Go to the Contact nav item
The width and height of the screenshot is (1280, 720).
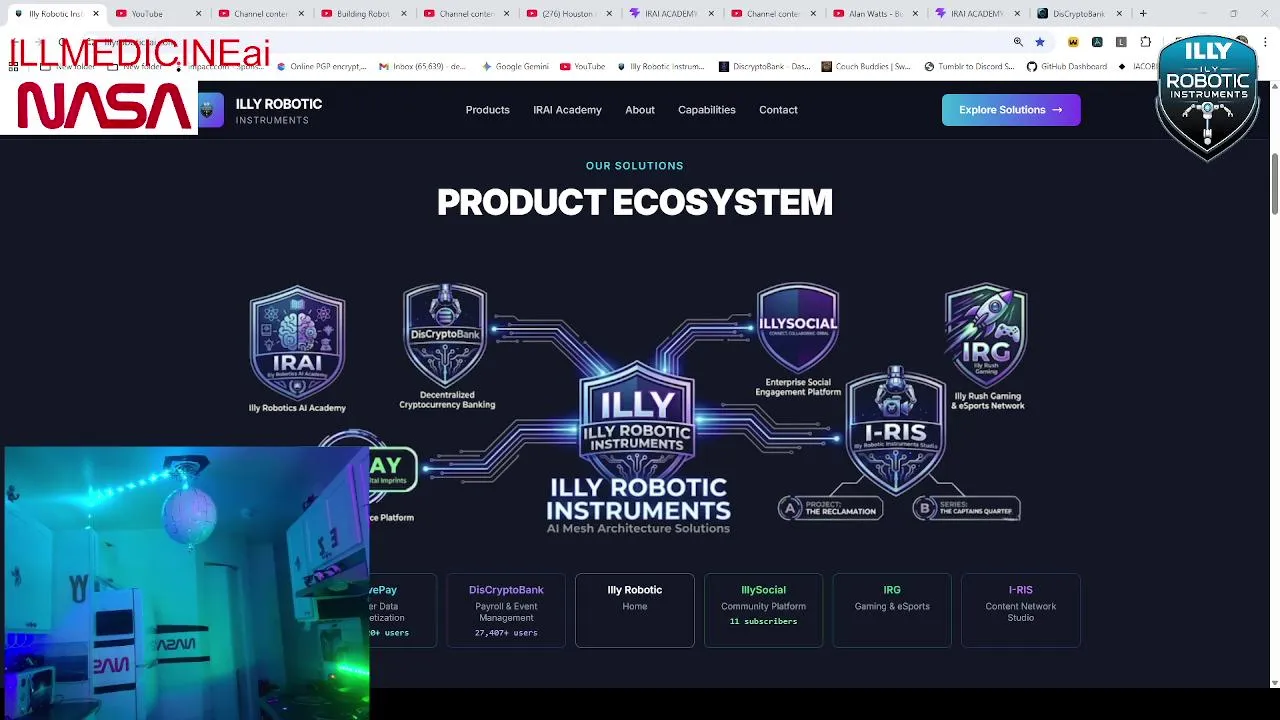tap(778, 110)
